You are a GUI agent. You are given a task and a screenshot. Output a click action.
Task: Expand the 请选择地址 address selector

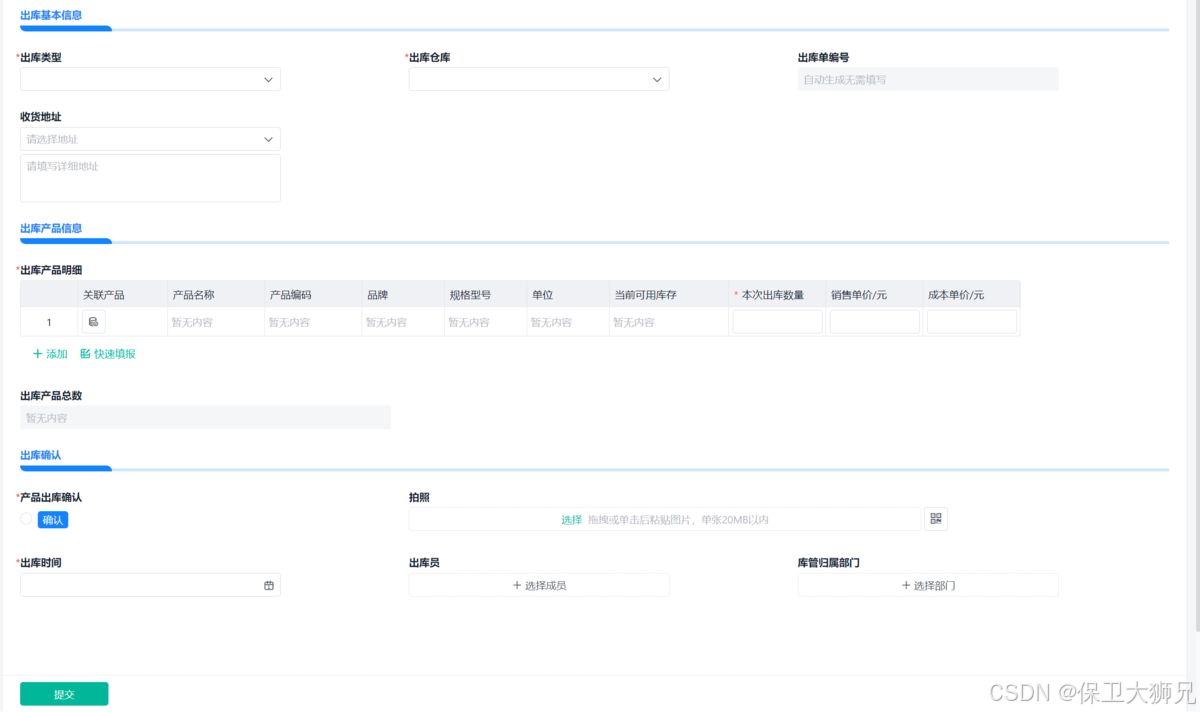(150, 139)
